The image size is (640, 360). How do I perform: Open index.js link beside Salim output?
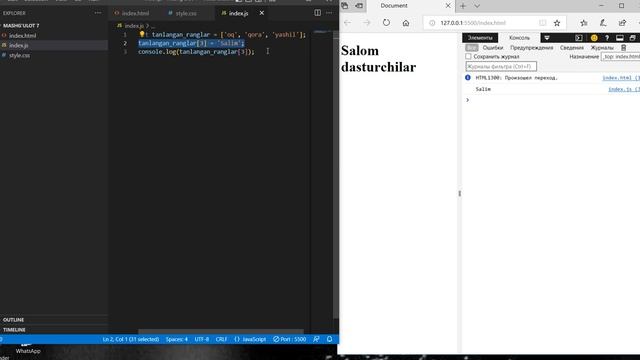624,89
